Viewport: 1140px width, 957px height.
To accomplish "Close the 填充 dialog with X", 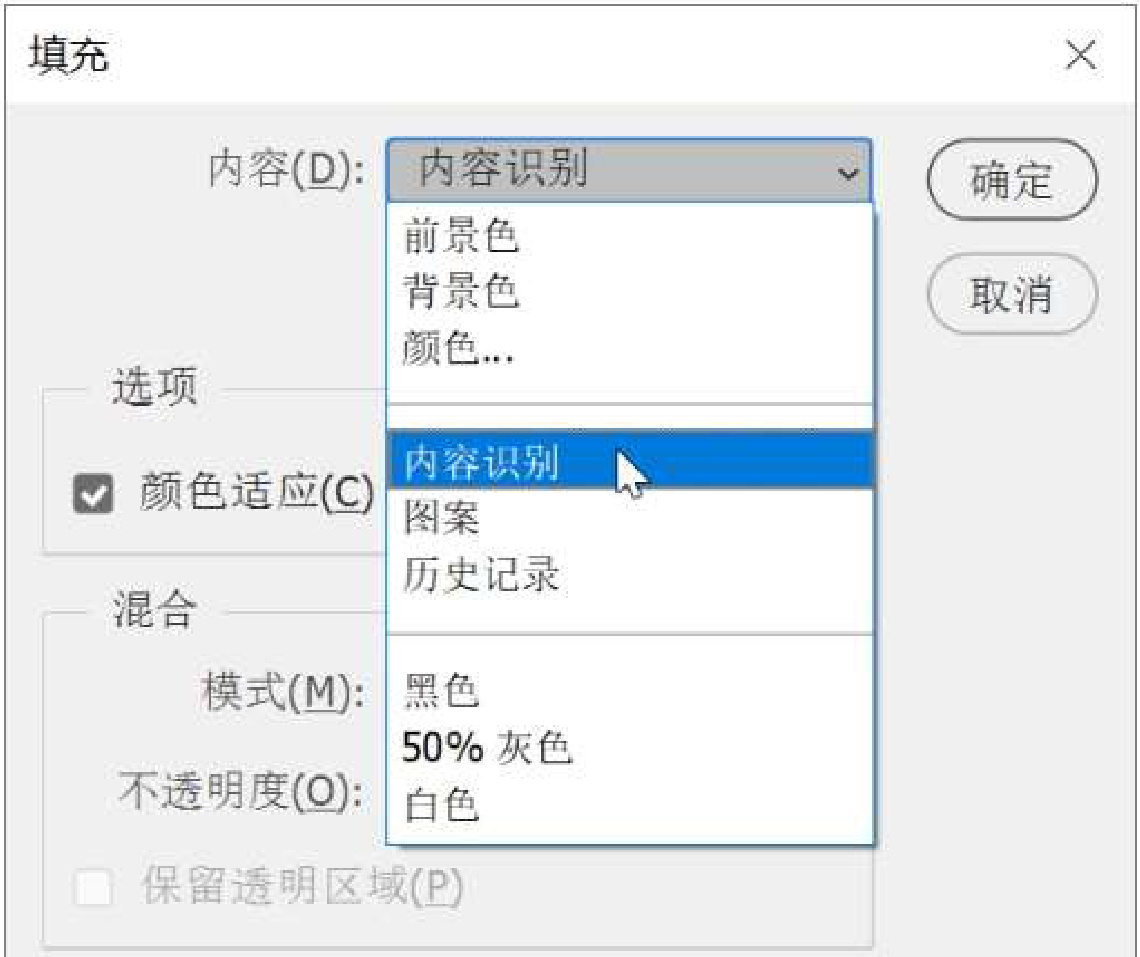I will click(1081, 56).
